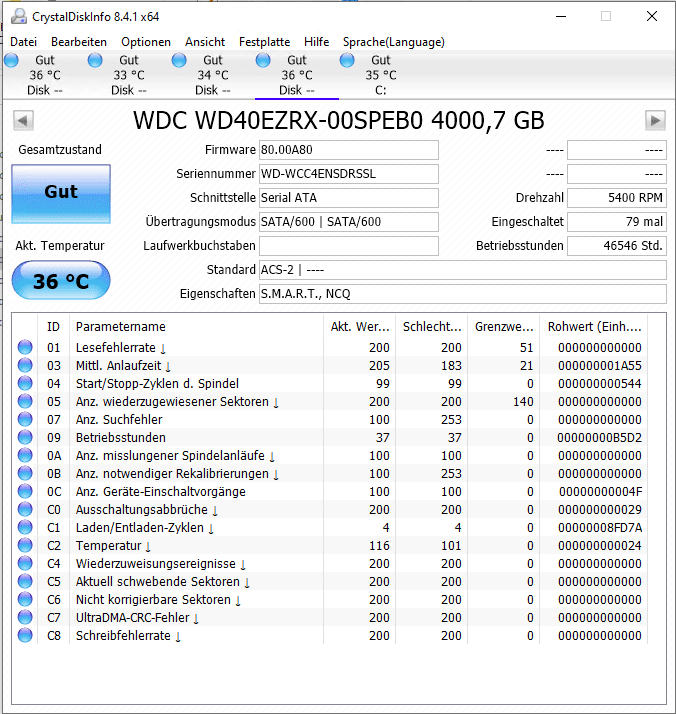Click status icon of Ausschaltungsabbrüche row

(x=25, y=509)
